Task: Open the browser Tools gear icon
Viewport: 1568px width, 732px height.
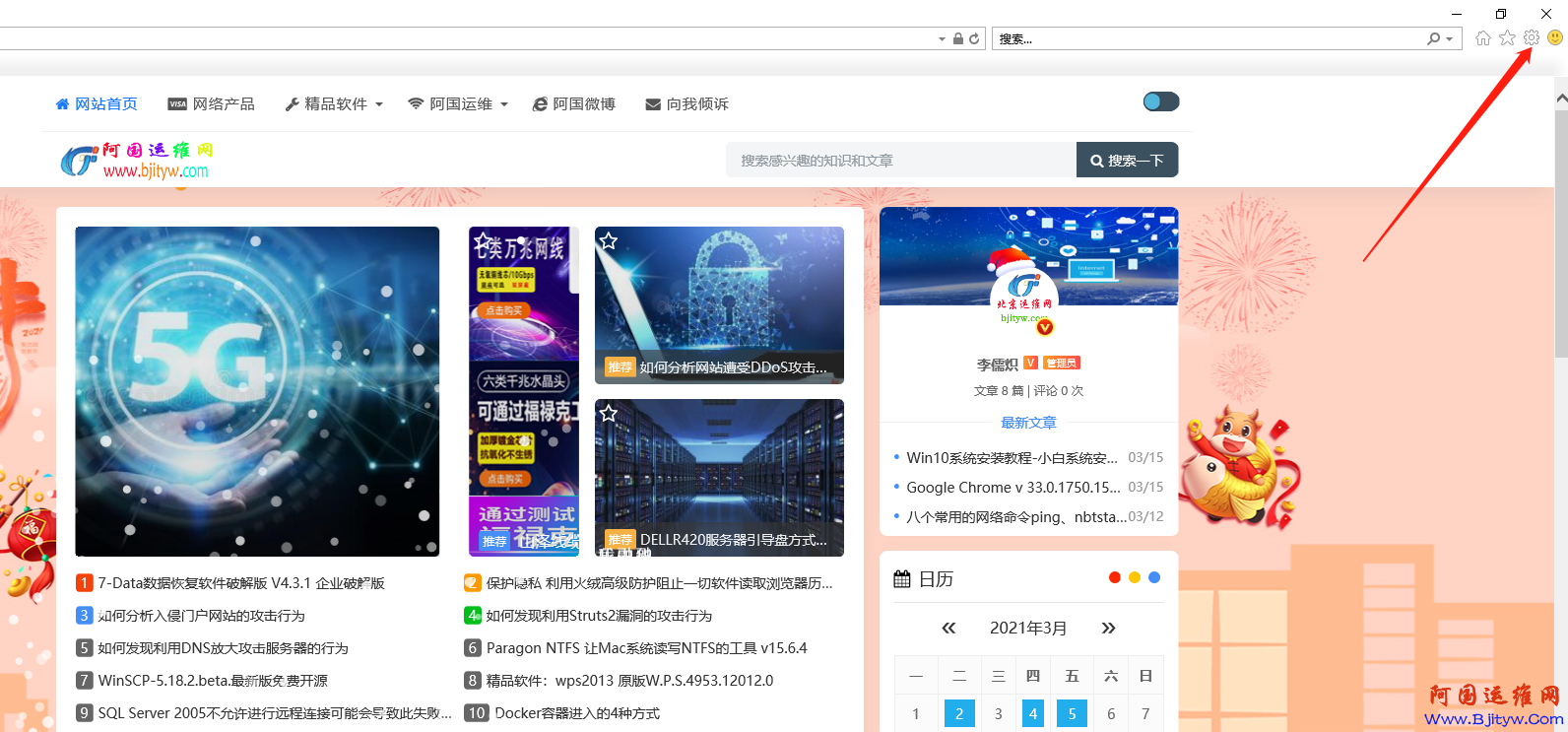Action: [1531, 37]
